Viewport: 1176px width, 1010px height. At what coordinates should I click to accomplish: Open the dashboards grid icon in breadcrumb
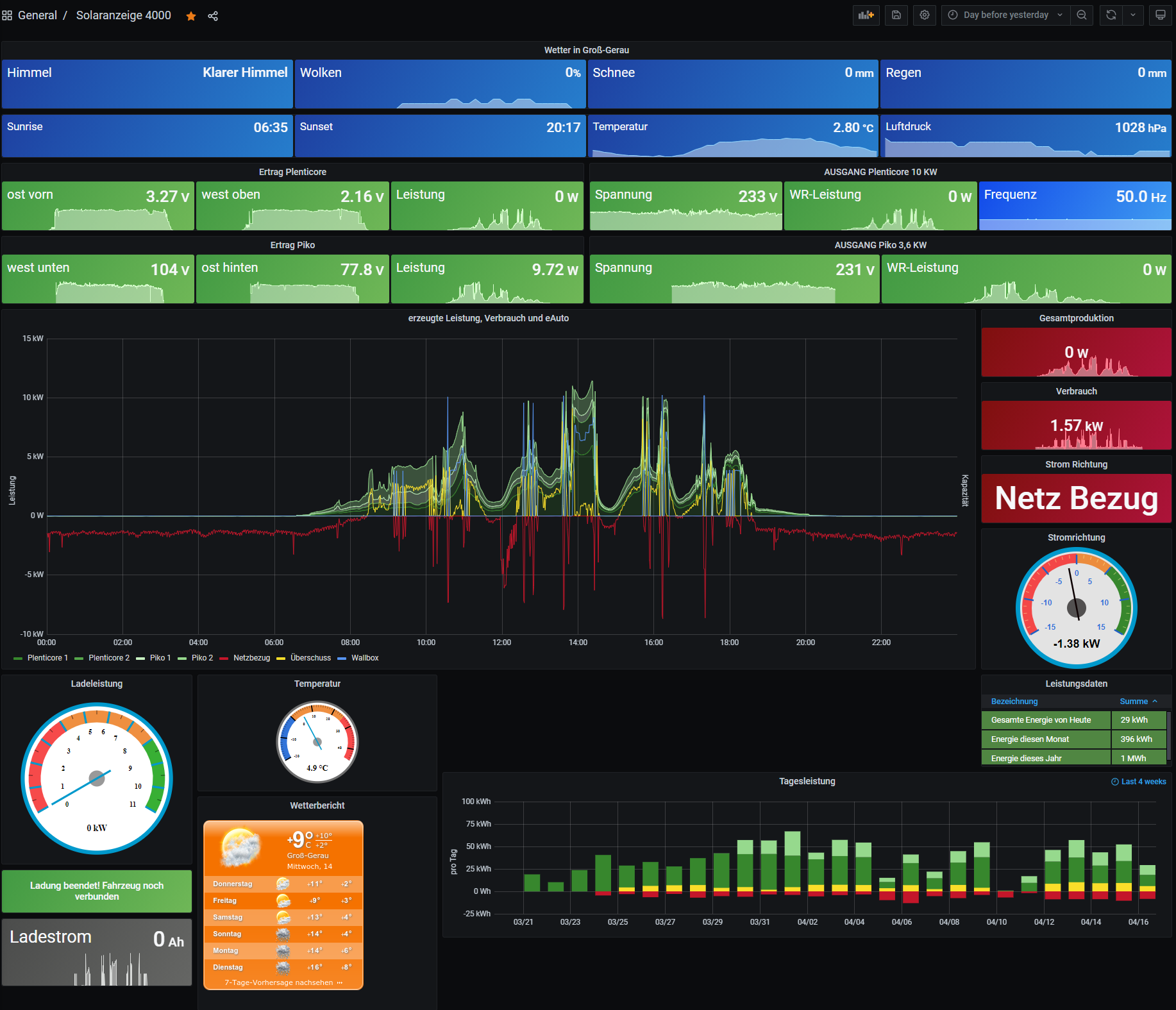[7, 15]
